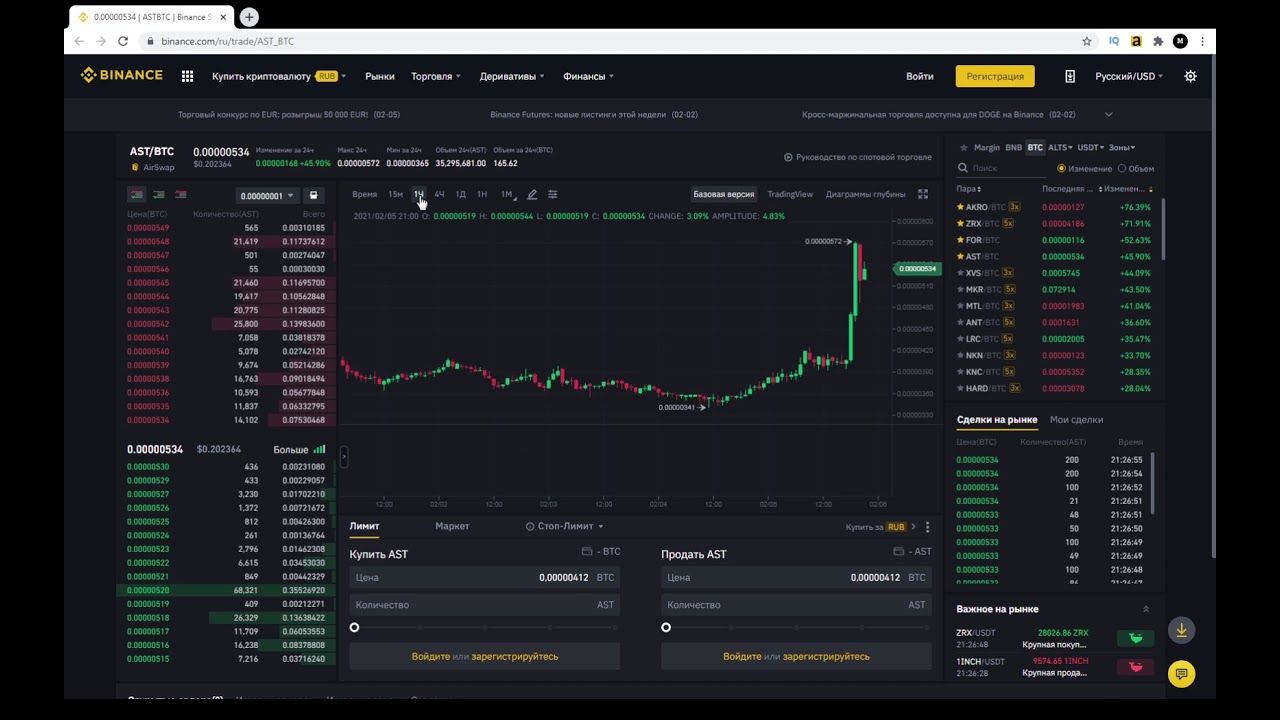This screenshot has height=720, width=1280.
Task: Select the 1Н chart interval
Action: click(x=482, y=194)
